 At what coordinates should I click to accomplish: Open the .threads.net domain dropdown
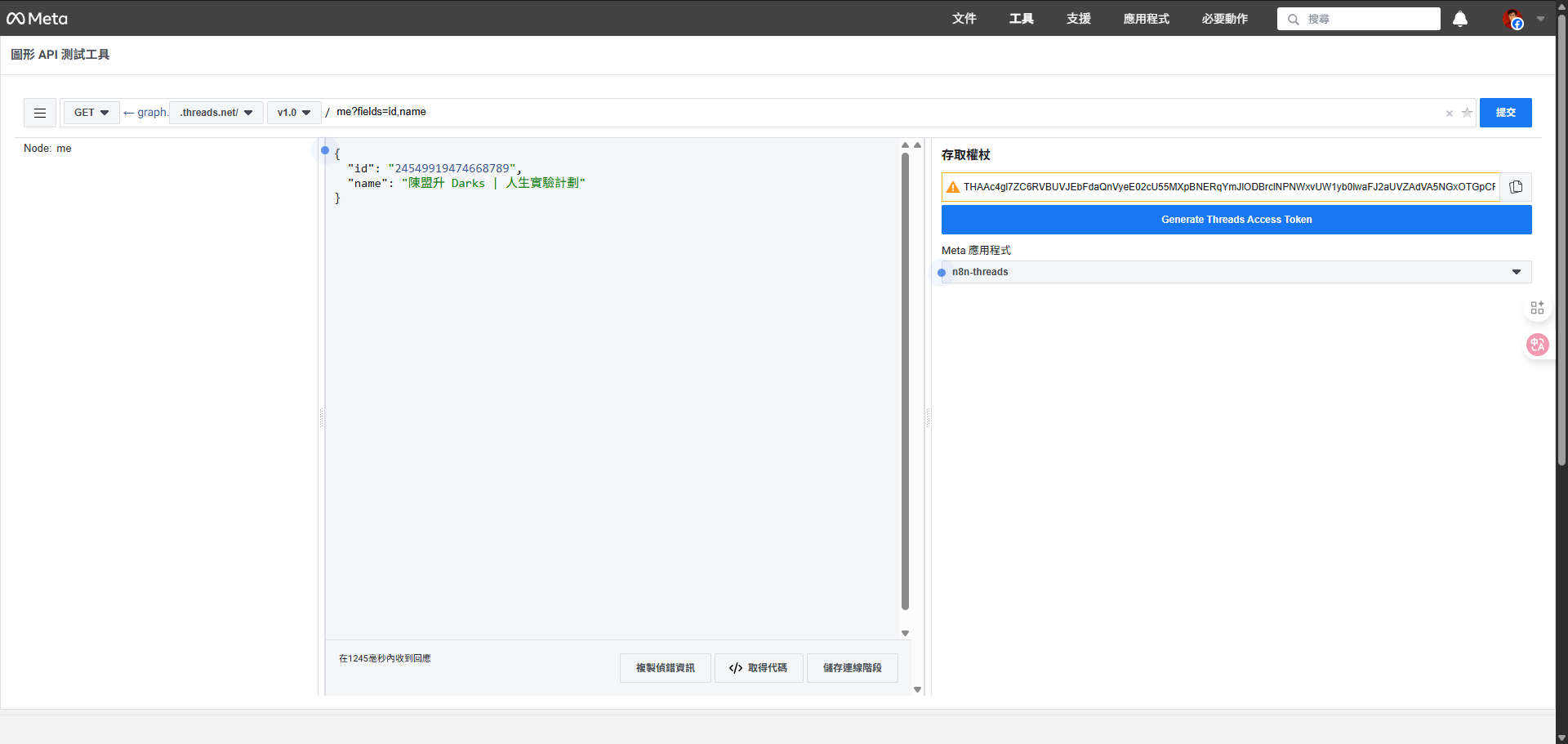pyautogui.click(x=216, y=113)
